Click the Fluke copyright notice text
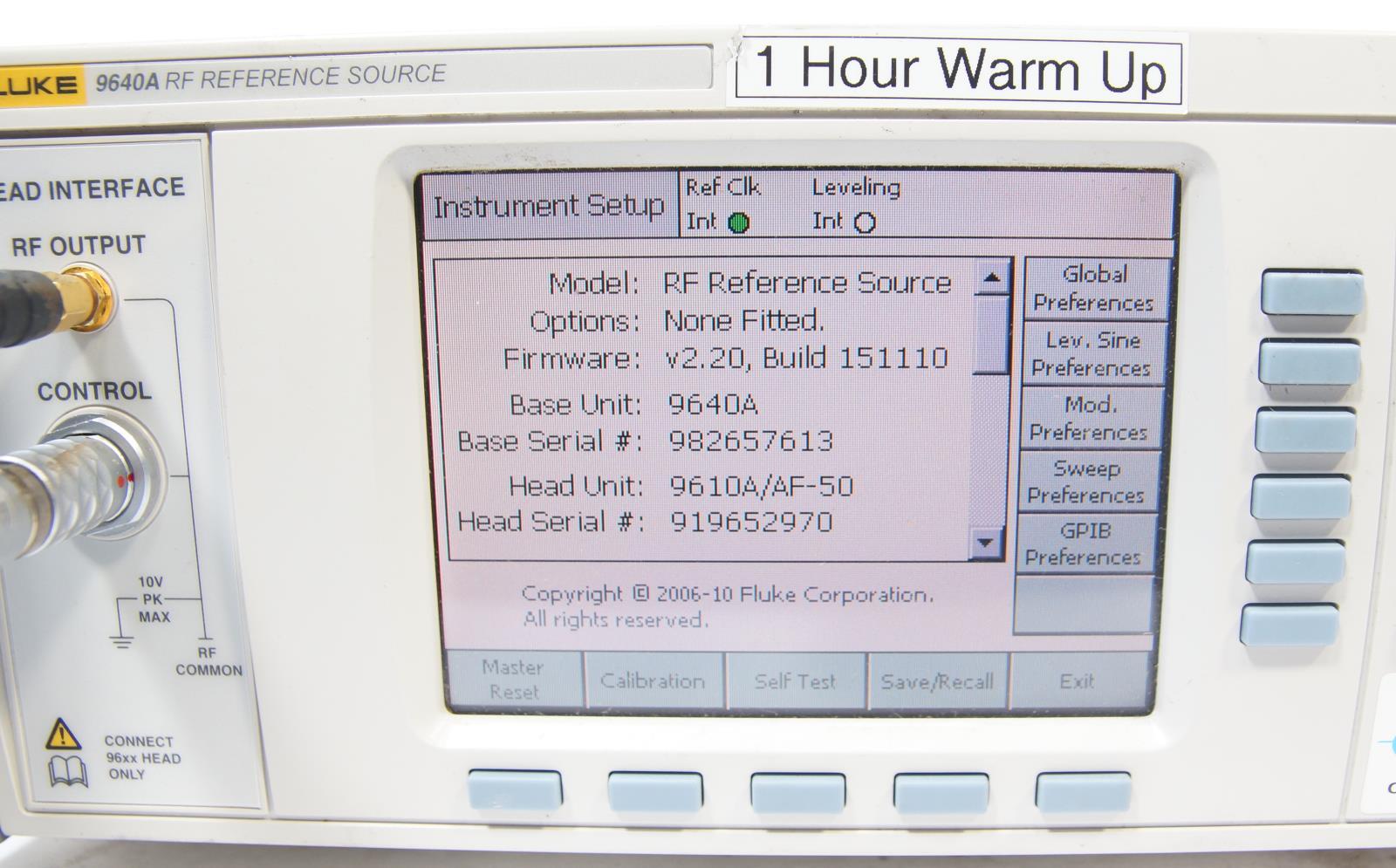1396x868 pixels. [727, 606]
